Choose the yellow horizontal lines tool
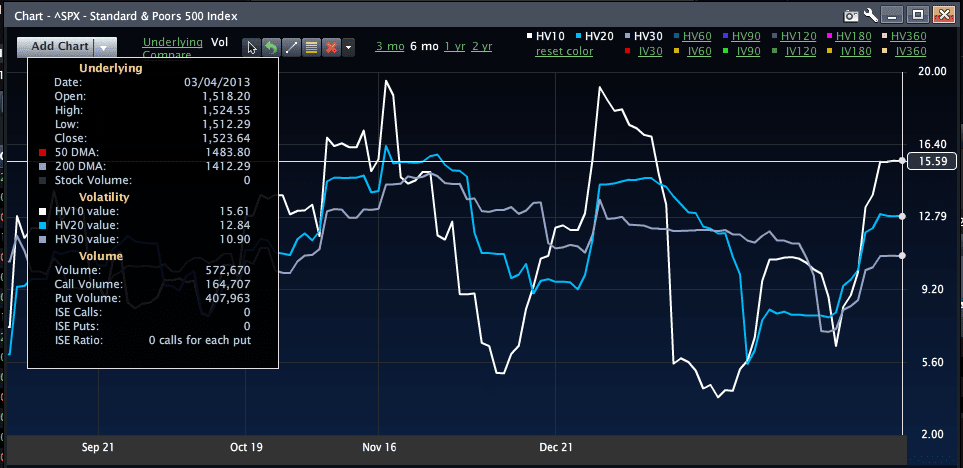 (311, 47)
